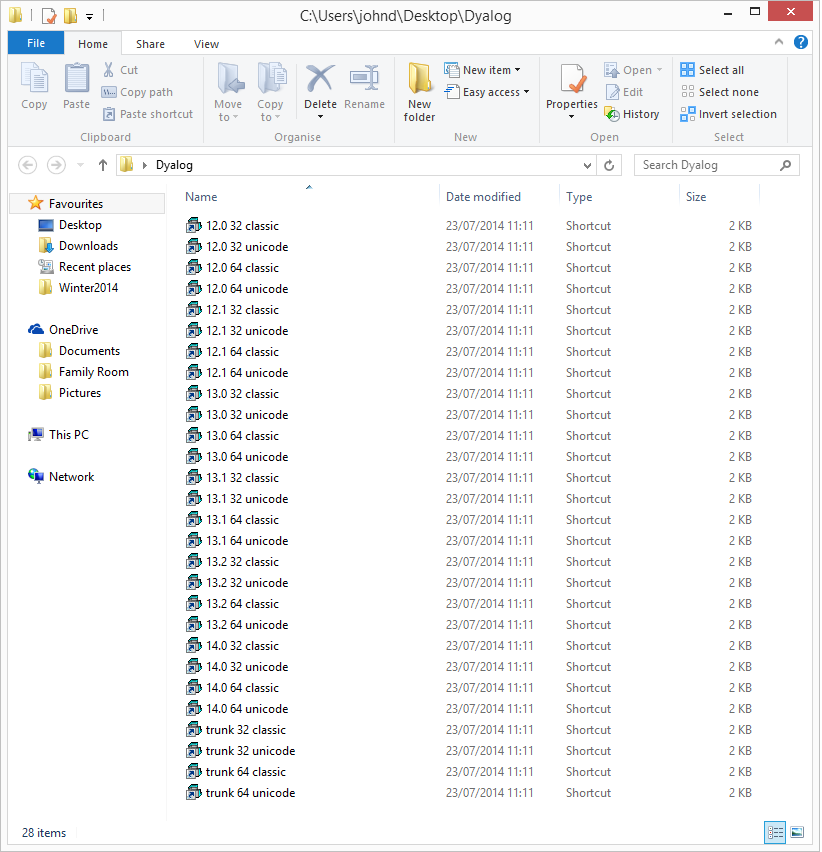
Task: Expand the Properties dropdown arrow
Action: (x=572, y=117)
